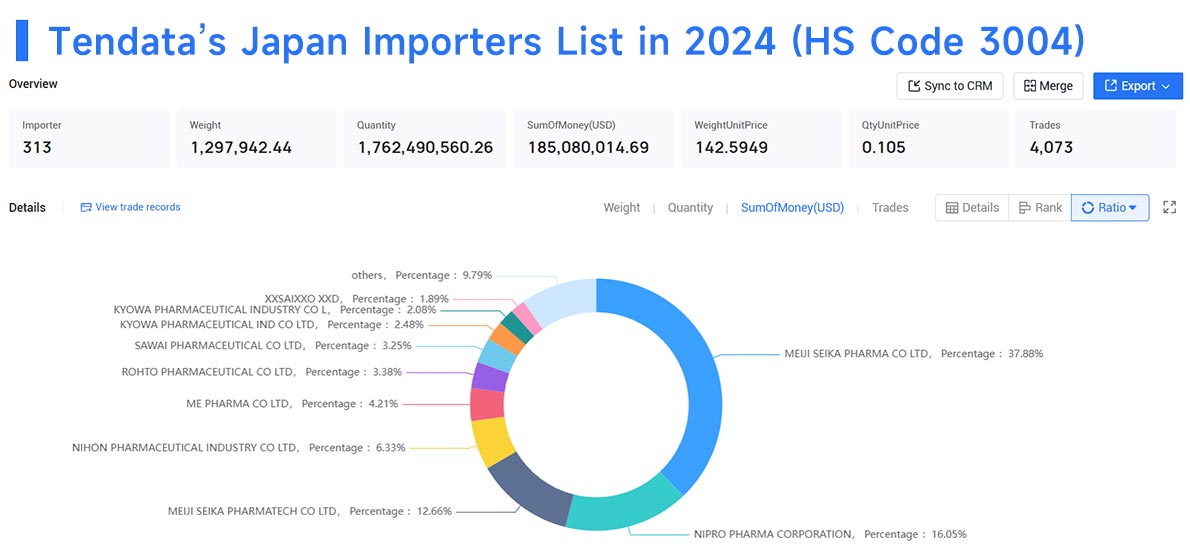This screenshot has height=554, width=1190.
Task: Switch to the Quantity metric tab
Action: [x=690, y=207]
